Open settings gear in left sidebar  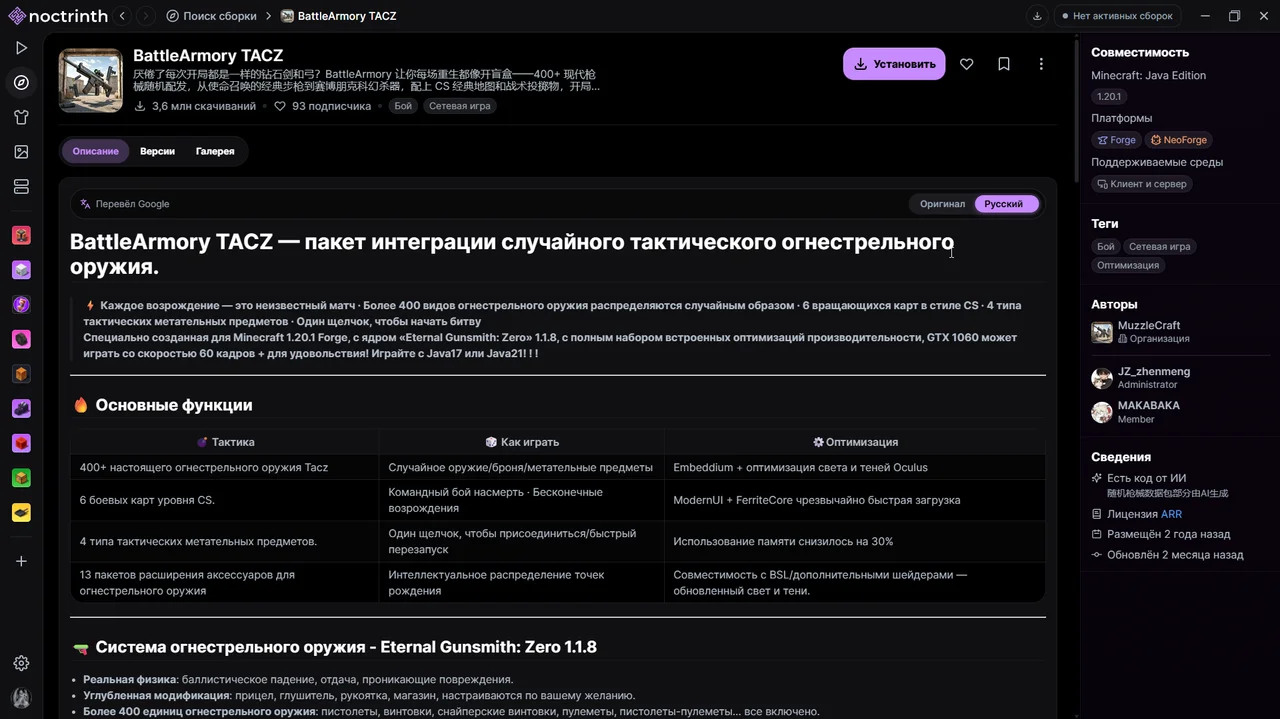(21, 664)
